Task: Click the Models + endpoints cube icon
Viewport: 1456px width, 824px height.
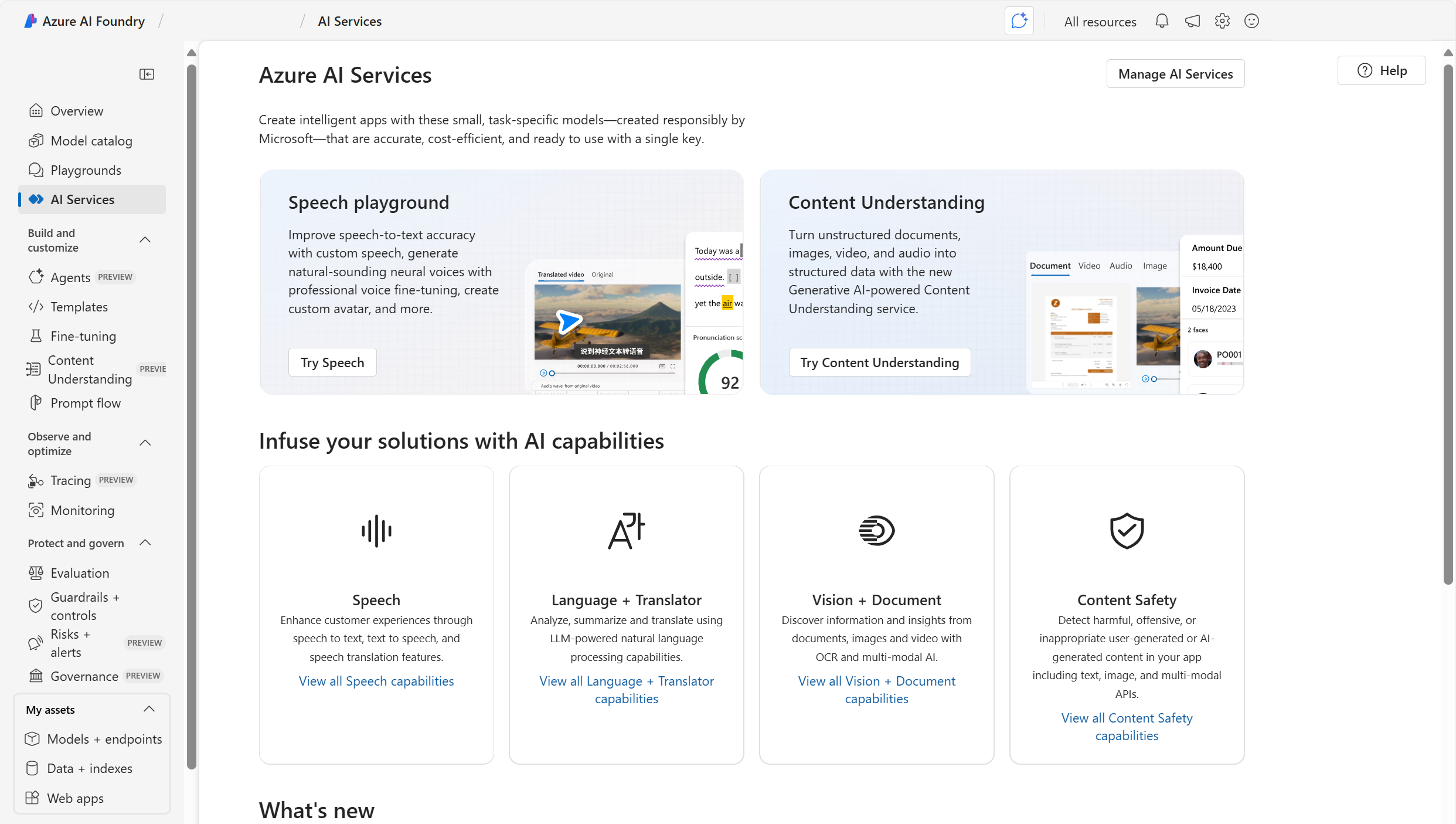Action: click(32, 739)
